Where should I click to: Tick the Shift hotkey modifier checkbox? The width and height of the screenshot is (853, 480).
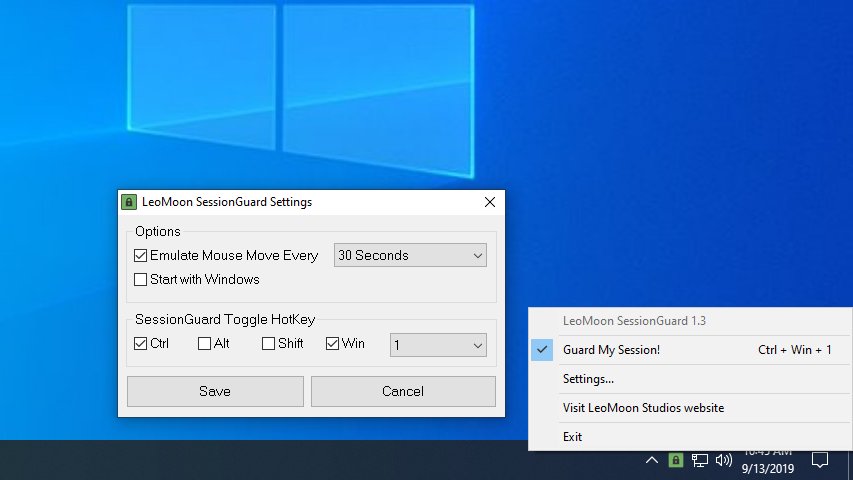coord(269,344)
